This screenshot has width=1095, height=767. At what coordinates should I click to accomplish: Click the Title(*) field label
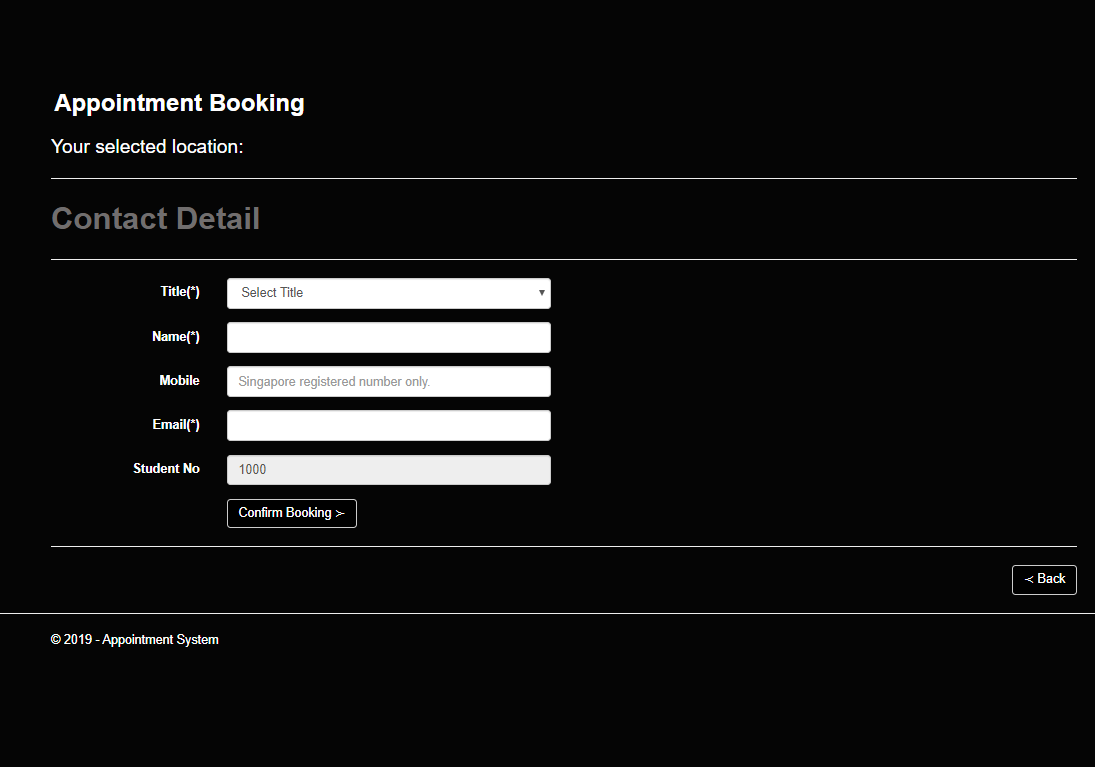point(179,291)
